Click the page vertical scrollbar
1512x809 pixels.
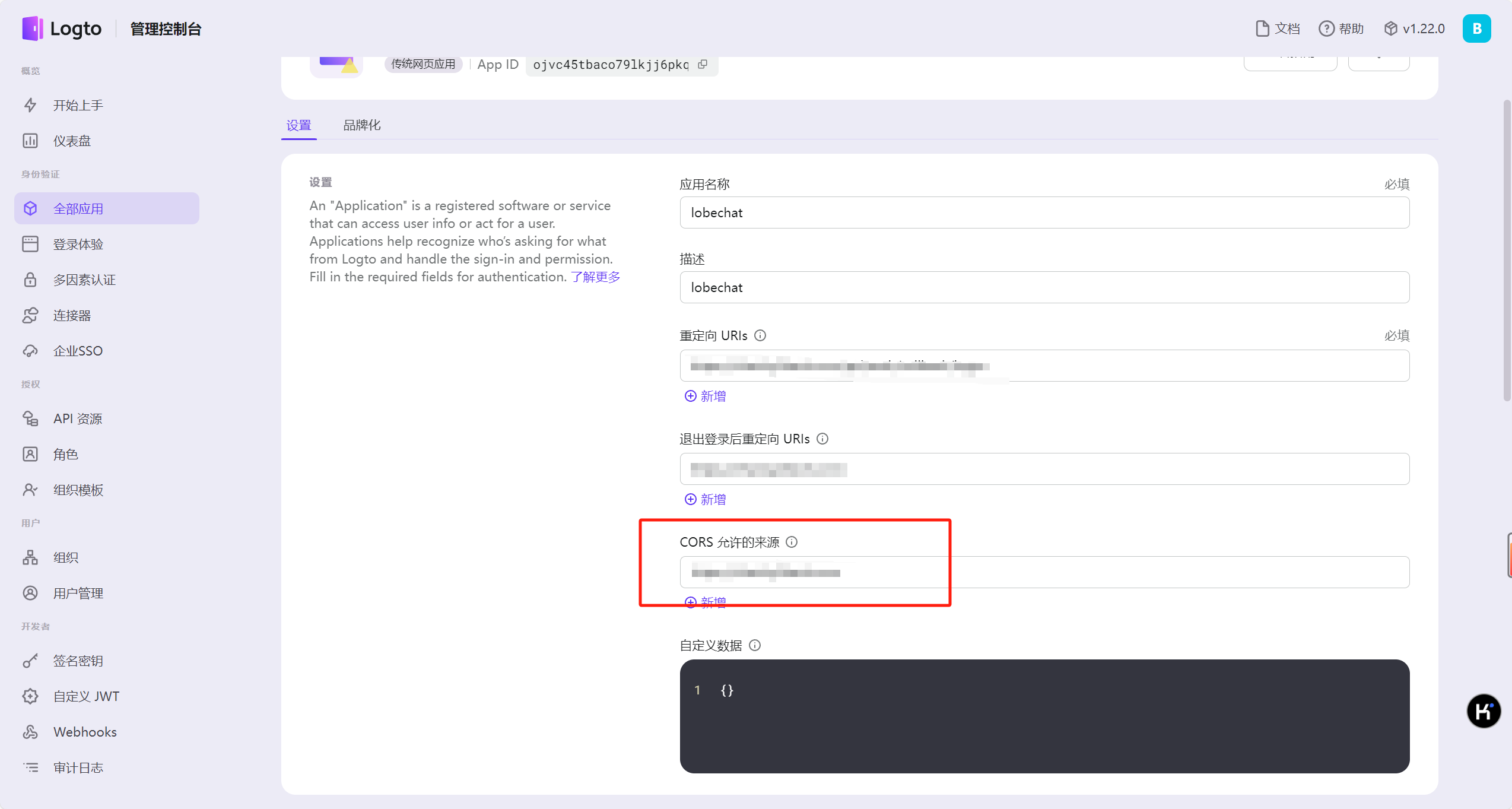coord(1506,250)
